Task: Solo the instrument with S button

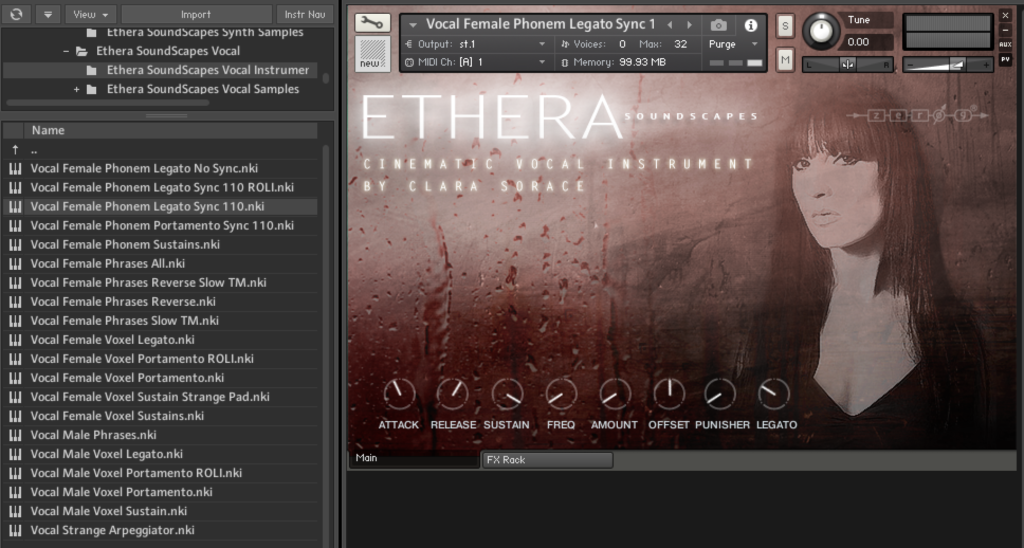Action: pos(785,26)
